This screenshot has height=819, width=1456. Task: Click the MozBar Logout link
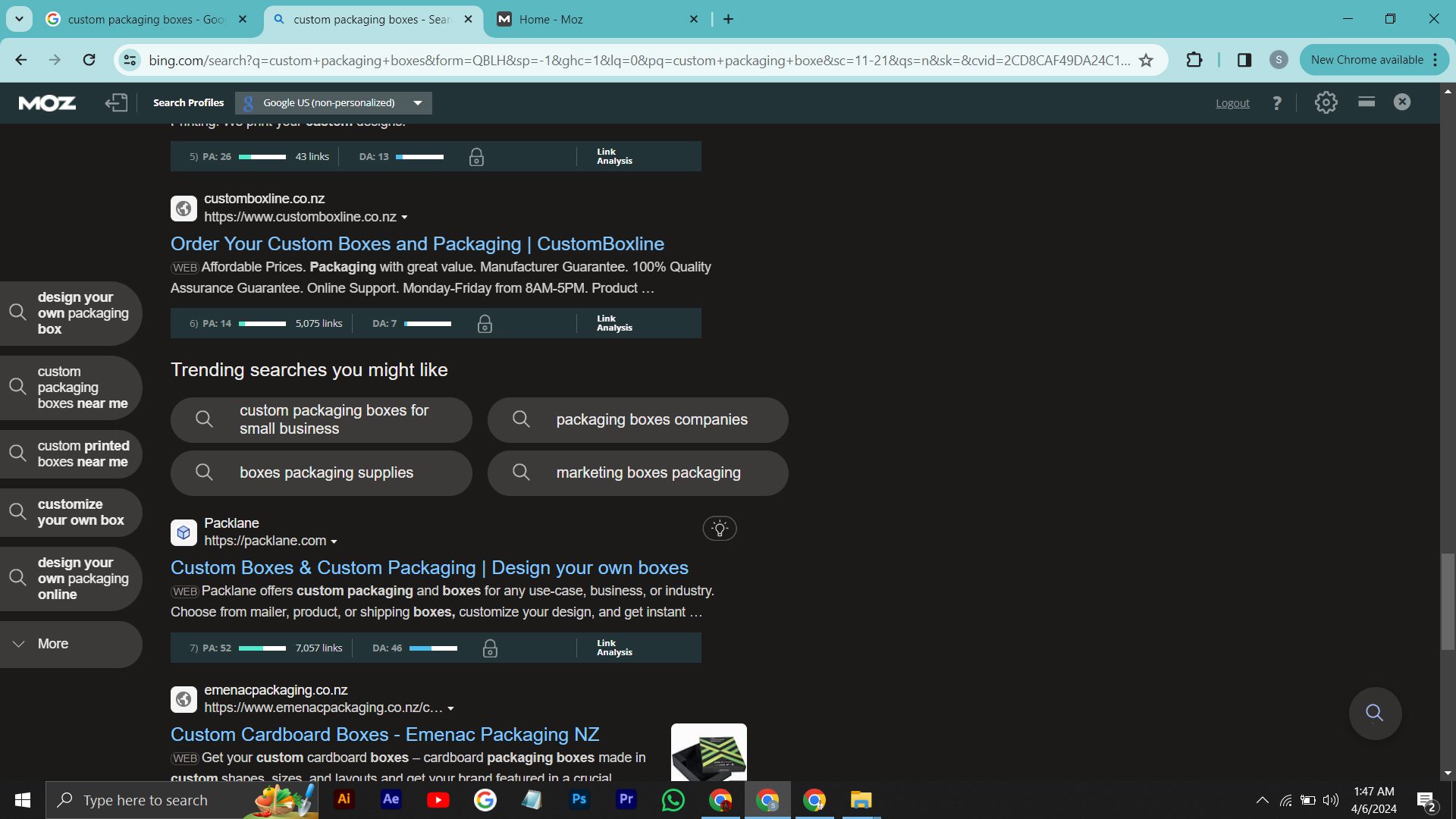coord(1232,103)
